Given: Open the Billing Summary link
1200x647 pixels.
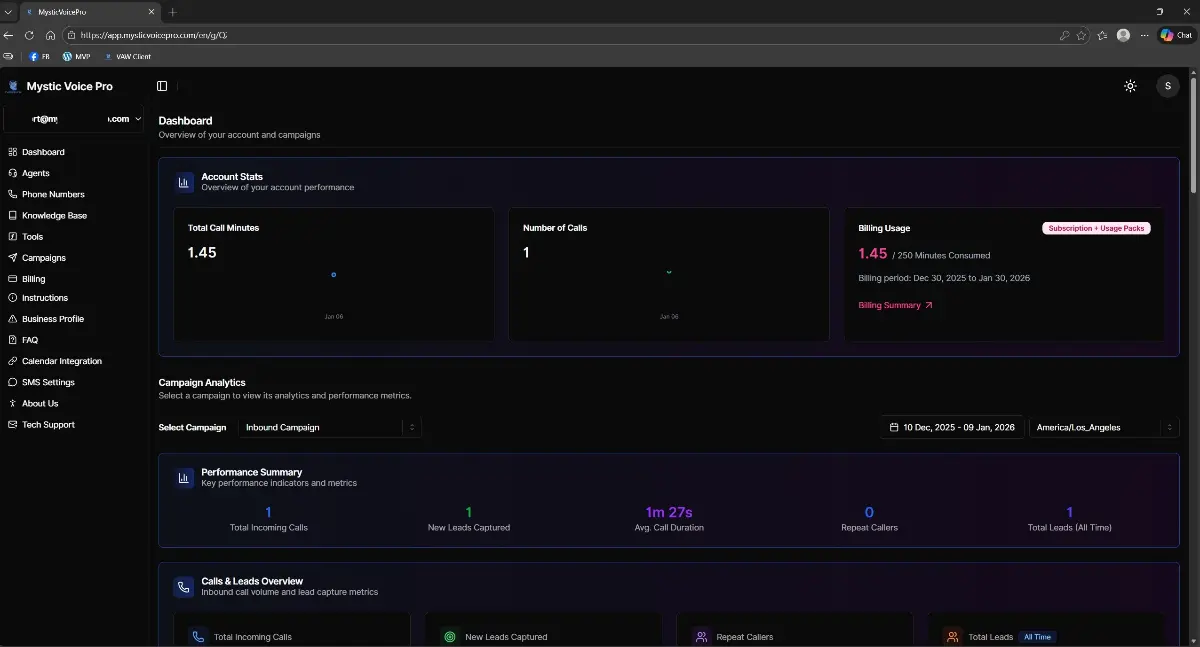Looking at the screenshot, I should tap(890, 305).
